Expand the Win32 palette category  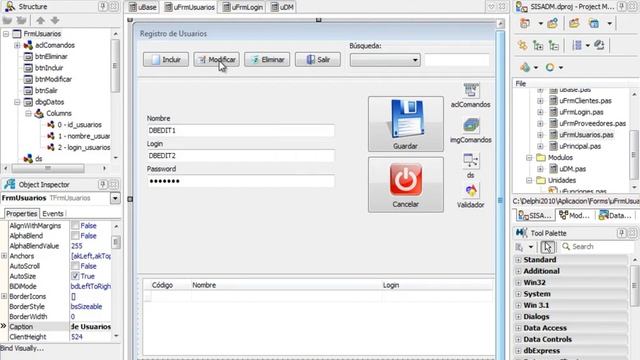pyautogui.click(x=518, y=283)
